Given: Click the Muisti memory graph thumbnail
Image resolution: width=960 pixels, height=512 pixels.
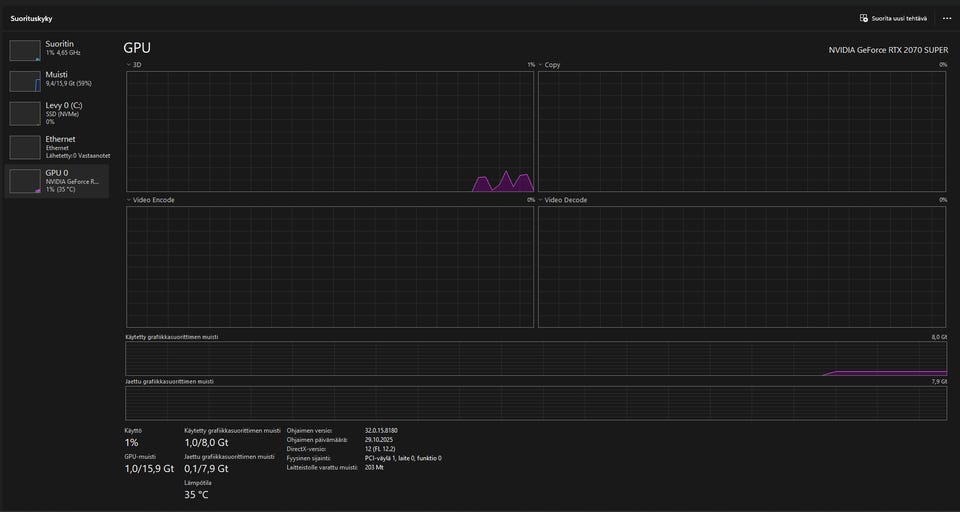Looking at the screenshot, I should point(25,81).
